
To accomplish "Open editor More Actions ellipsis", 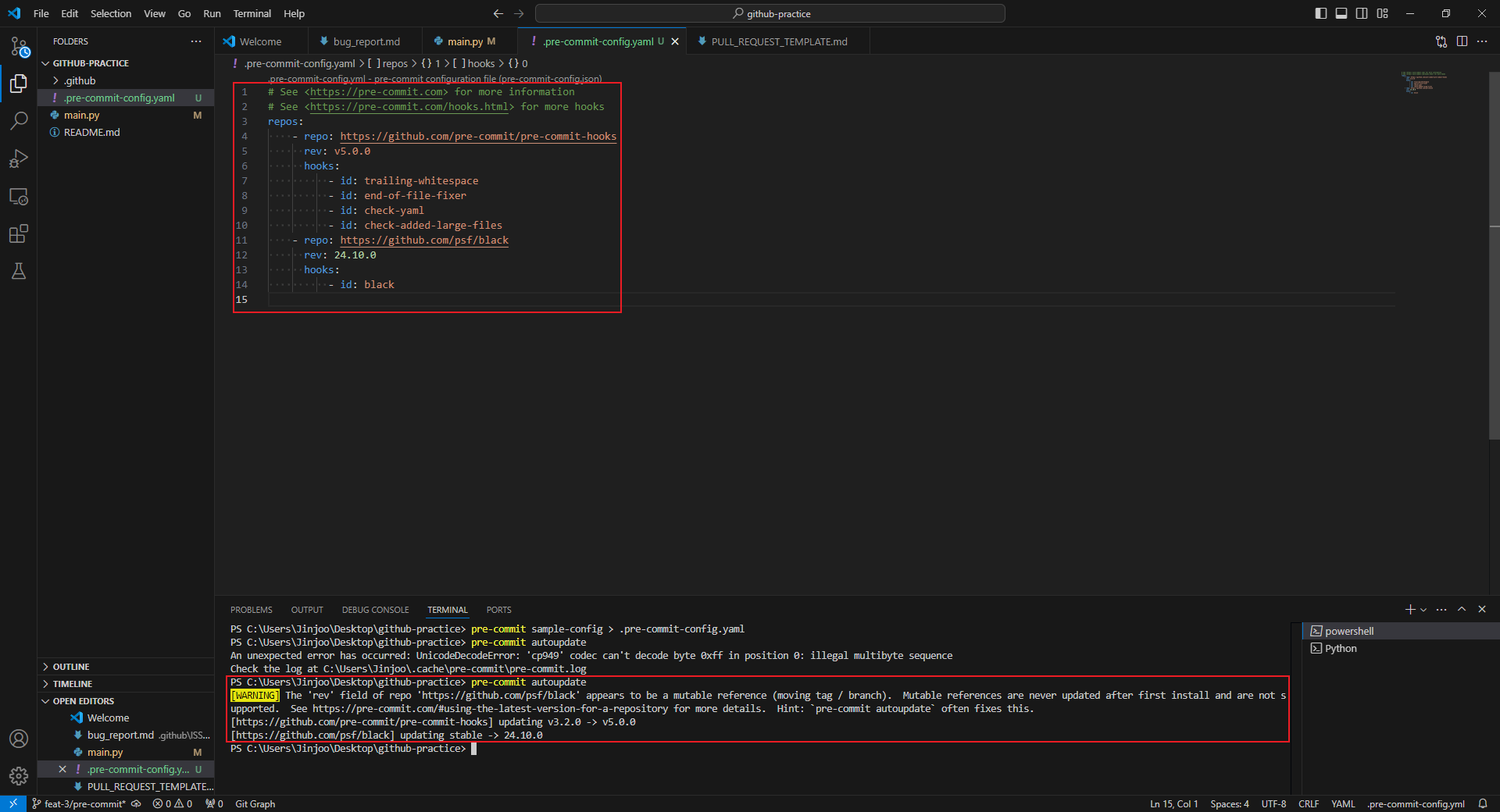I will coord(1482,41).
